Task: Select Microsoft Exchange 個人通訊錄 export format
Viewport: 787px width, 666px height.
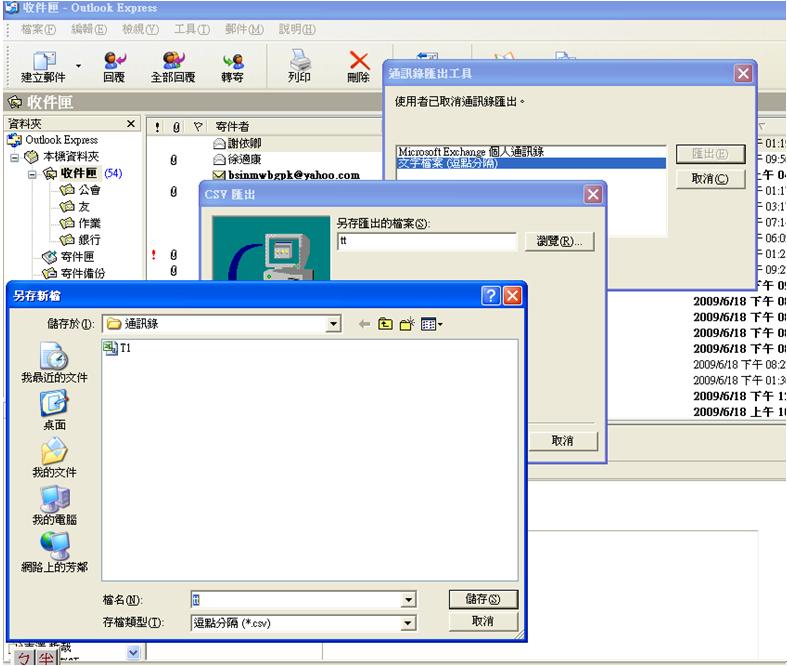Action: tap(531, 152)
